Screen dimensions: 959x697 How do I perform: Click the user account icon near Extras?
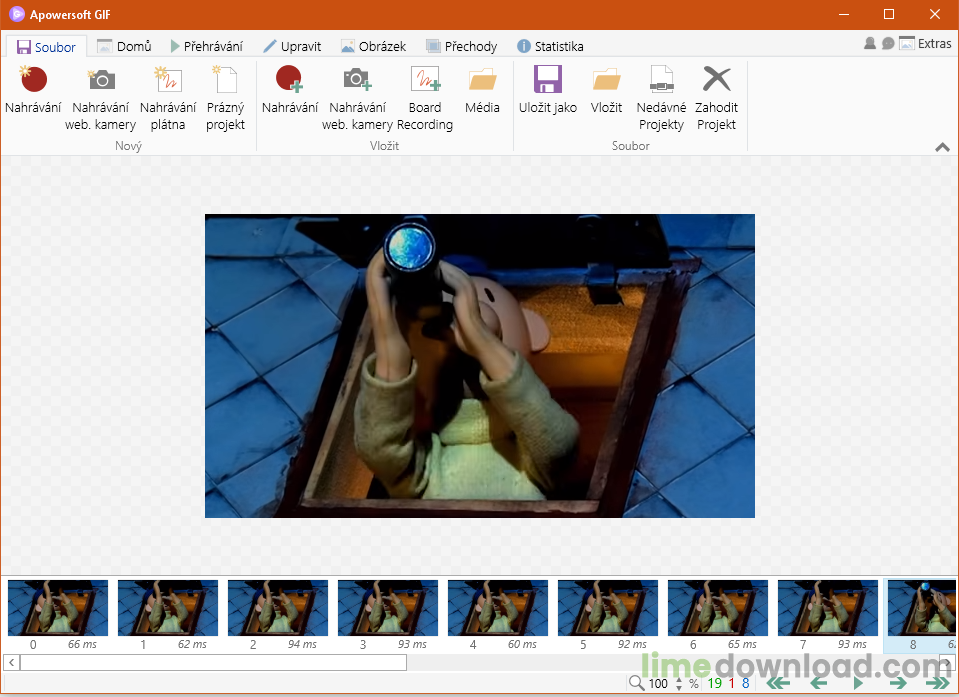point(869,45)
